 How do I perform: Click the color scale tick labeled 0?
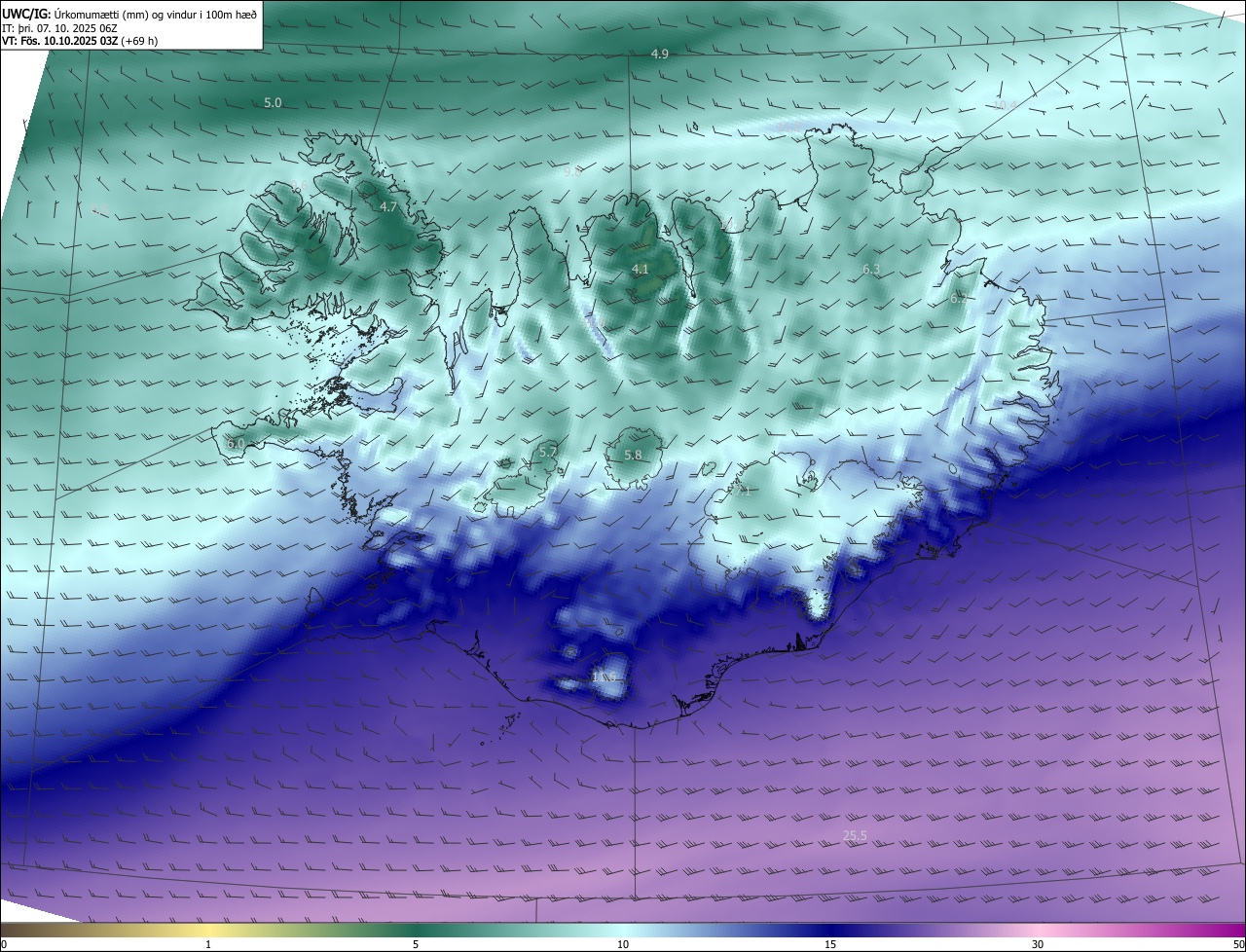pyautogui.click(x=4, y=944)
